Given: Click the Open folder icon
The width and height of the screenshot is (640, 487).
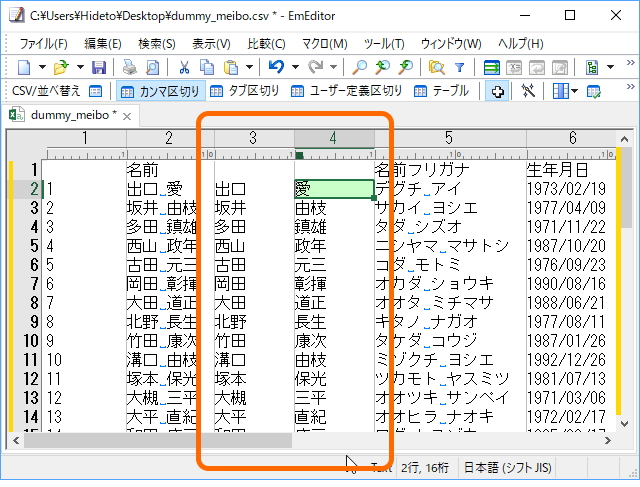Looking at the screenshot, I should tap(61, 67).
